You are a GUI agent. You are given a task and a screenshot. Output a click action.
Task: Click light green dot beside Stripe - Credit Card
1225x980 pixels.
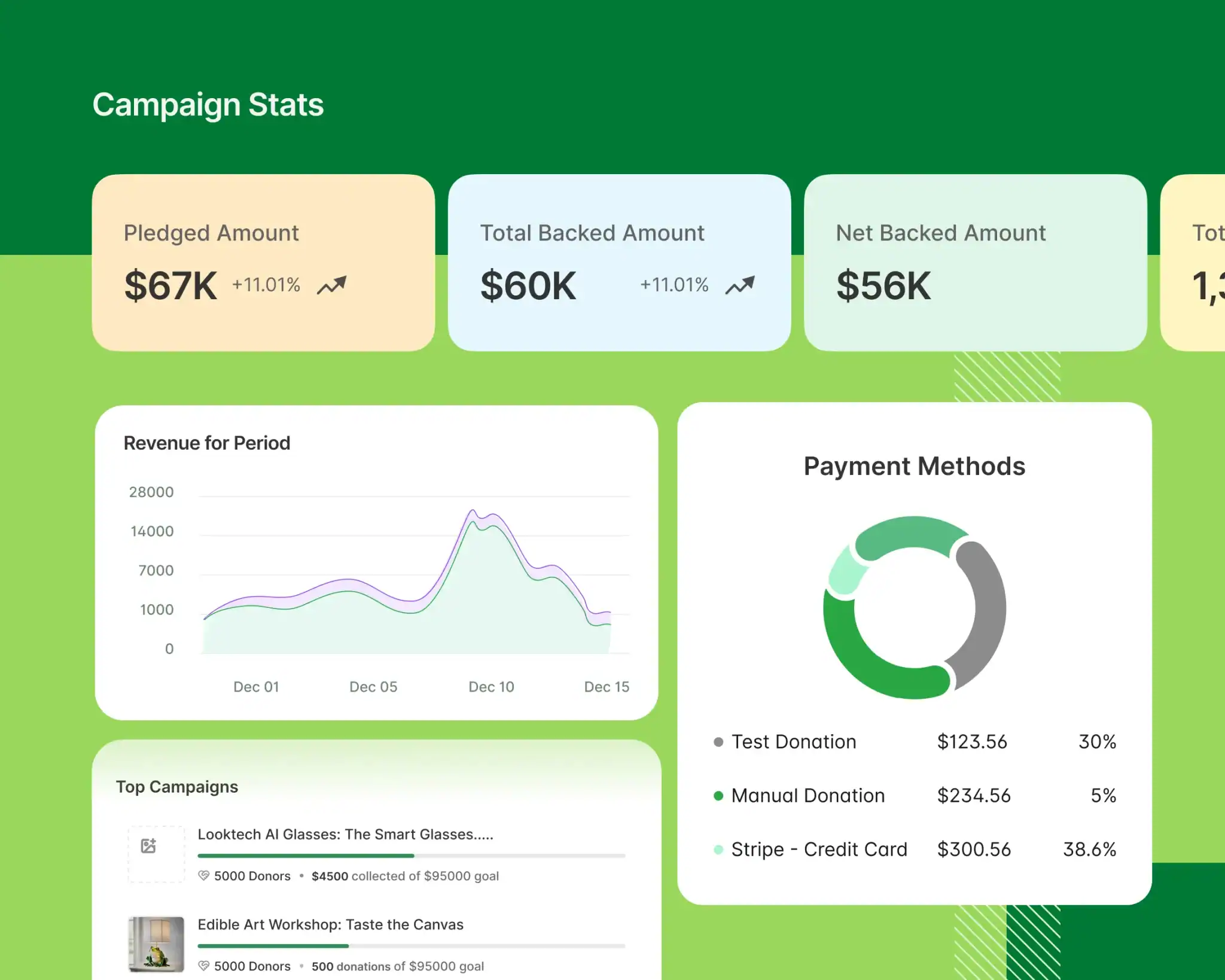tap(718, 850)
